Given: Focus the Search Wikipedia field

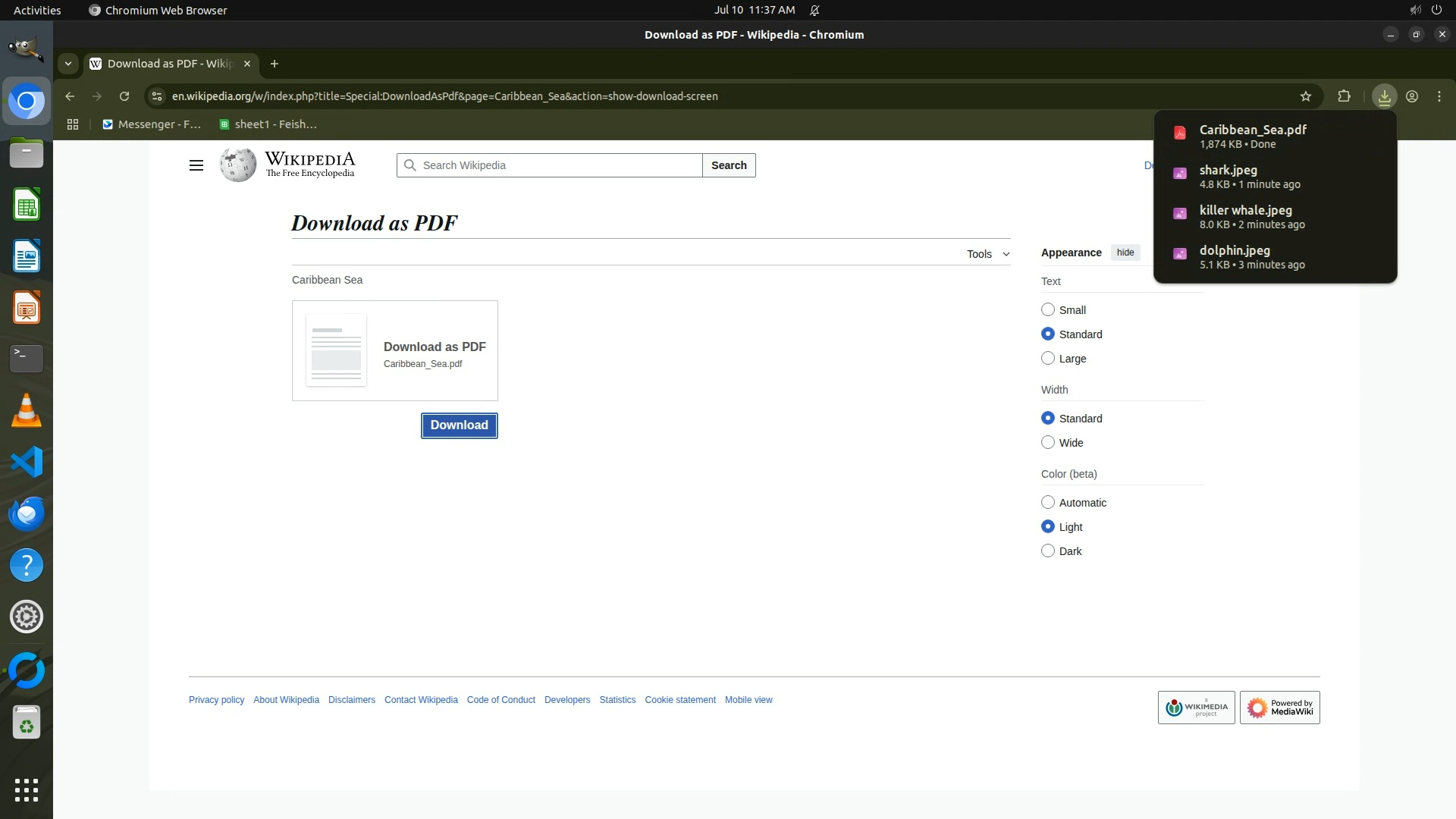Looking at the screenshot, I should click(557, 165).
